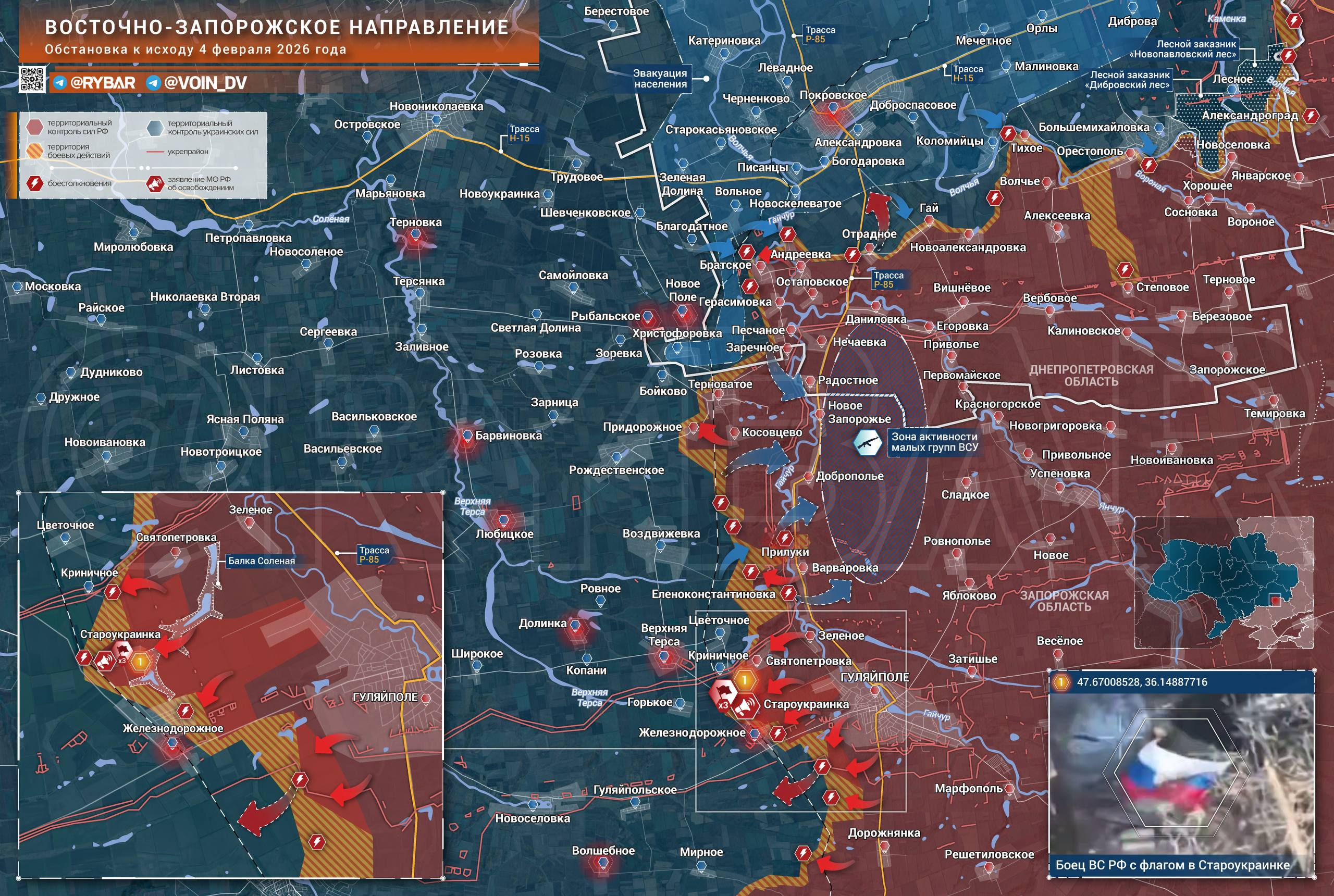Click the Гуляйполе town marker on the main map

tap(874, 691)
